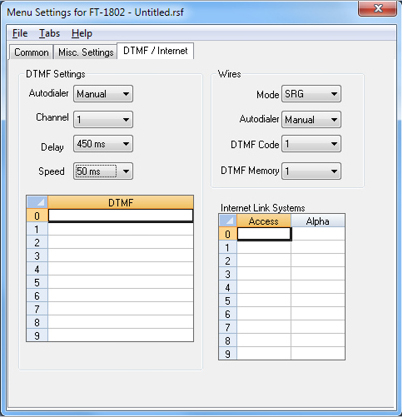
Task: Open the Delay 450 ms dropdown
Action: tap(103, 144)
